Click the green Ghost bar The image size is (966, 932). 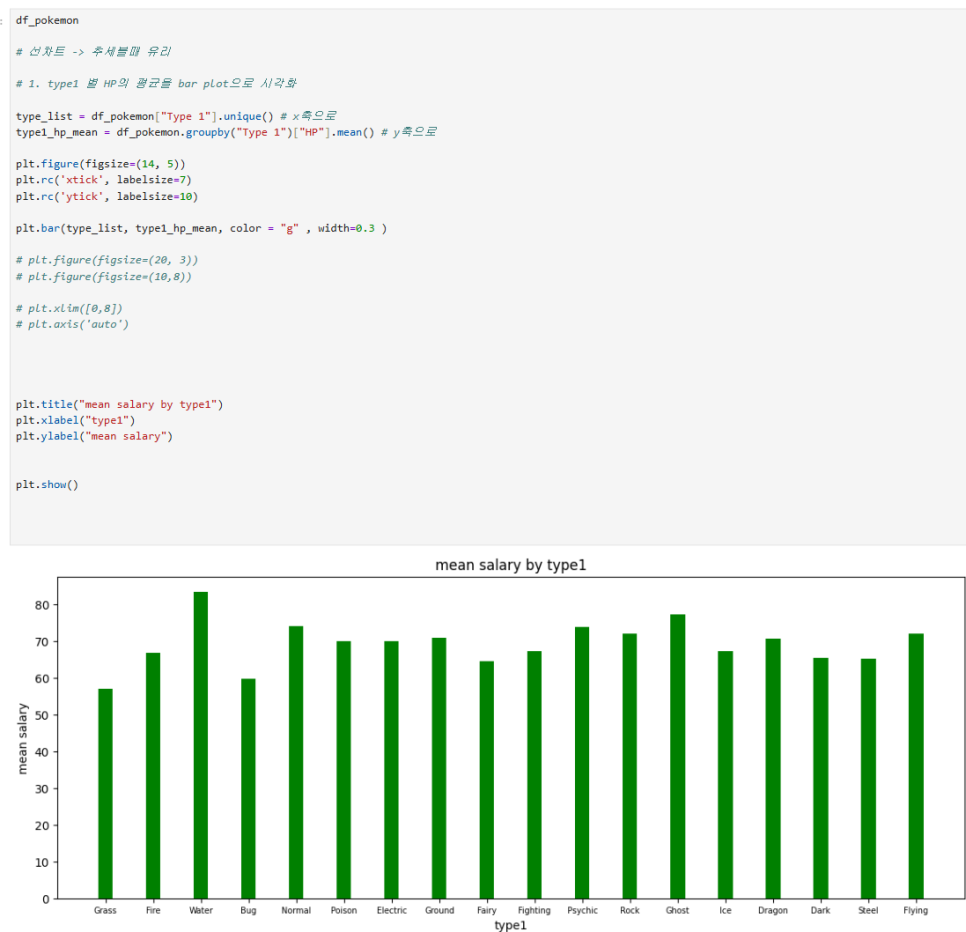pos(678,756)
